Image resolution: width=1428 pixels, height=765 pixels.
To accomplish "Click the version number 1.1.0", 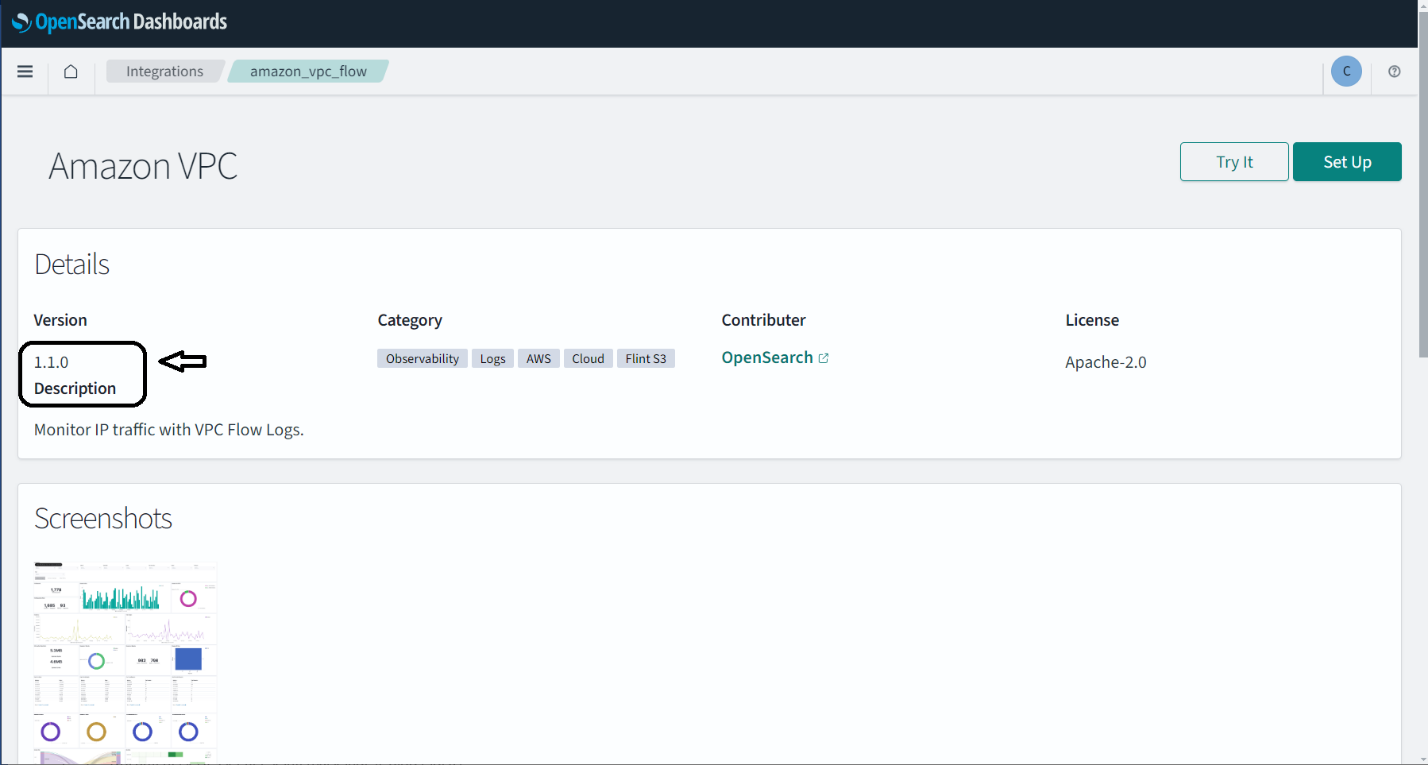I will (x=51, y=363).
